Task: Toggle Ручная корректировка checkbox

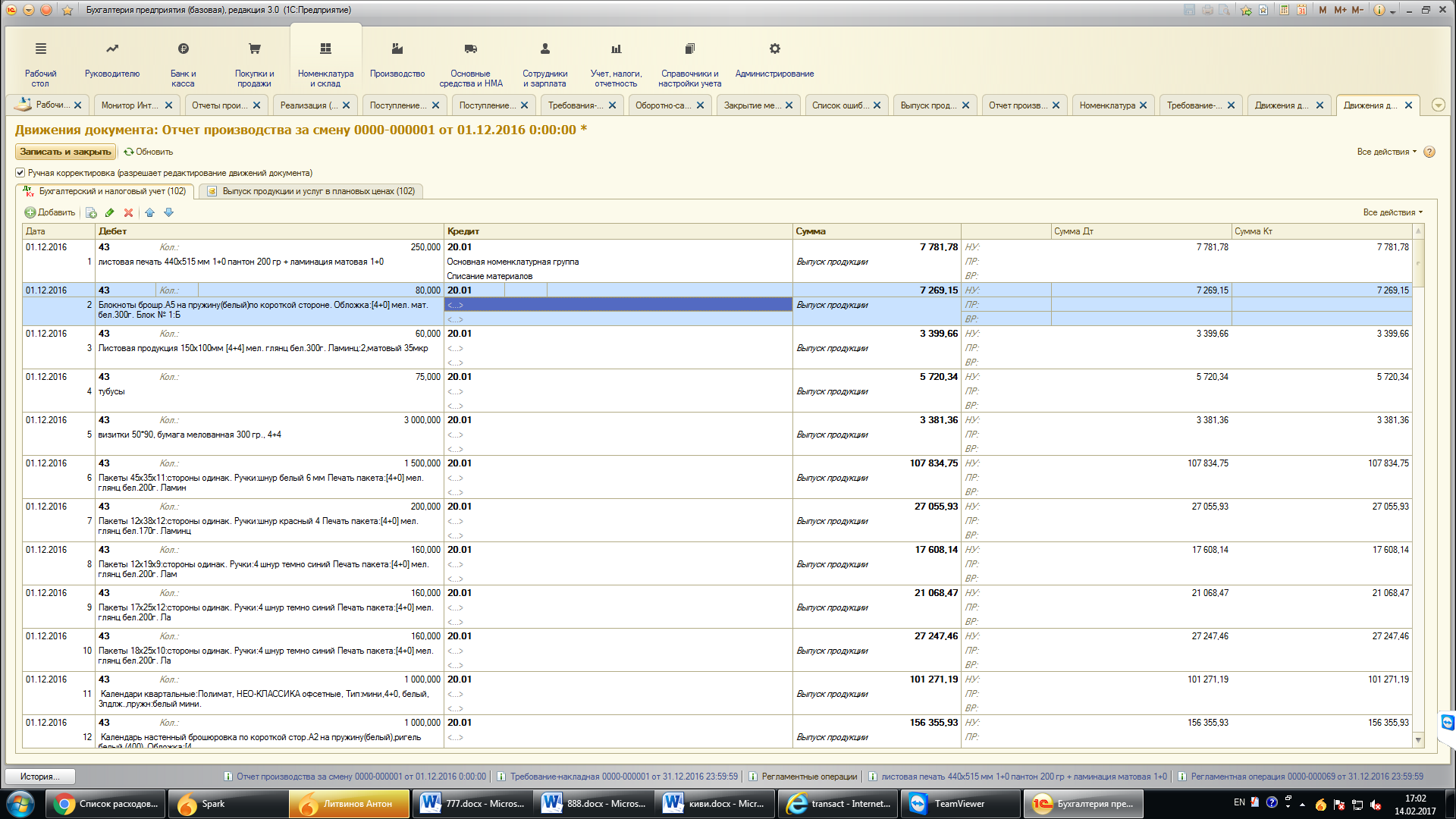Action: point(20,173)
